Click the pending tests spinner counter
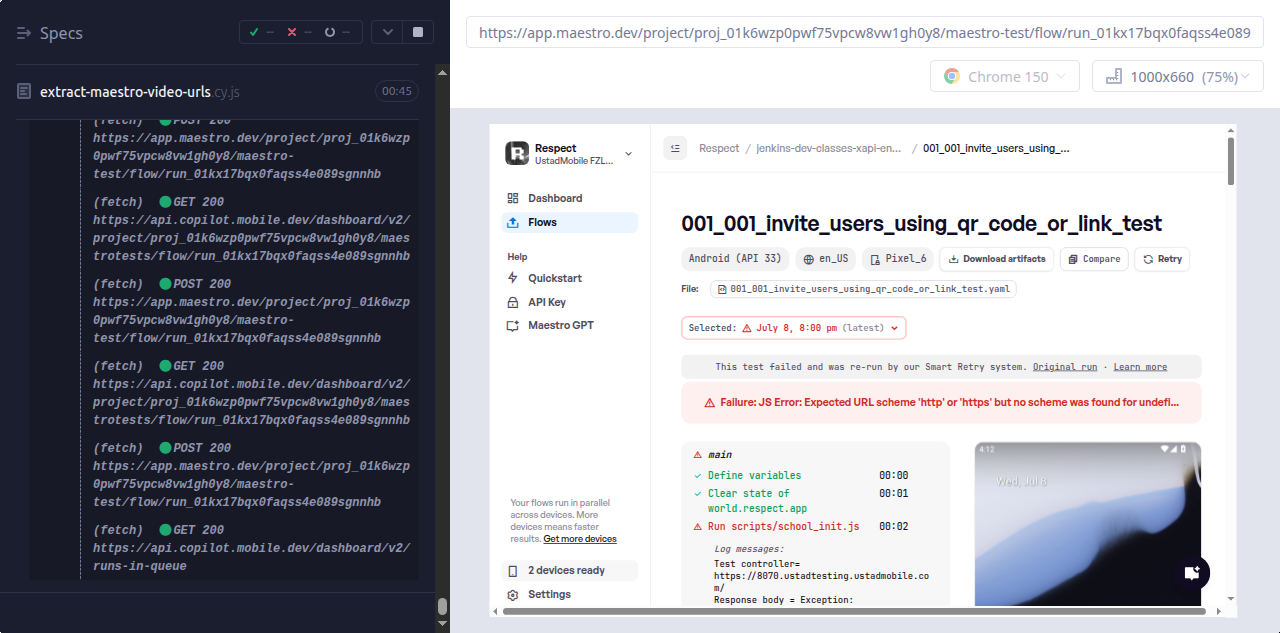The width and height of the screenshot is (1280, 633). click(337, 33)
